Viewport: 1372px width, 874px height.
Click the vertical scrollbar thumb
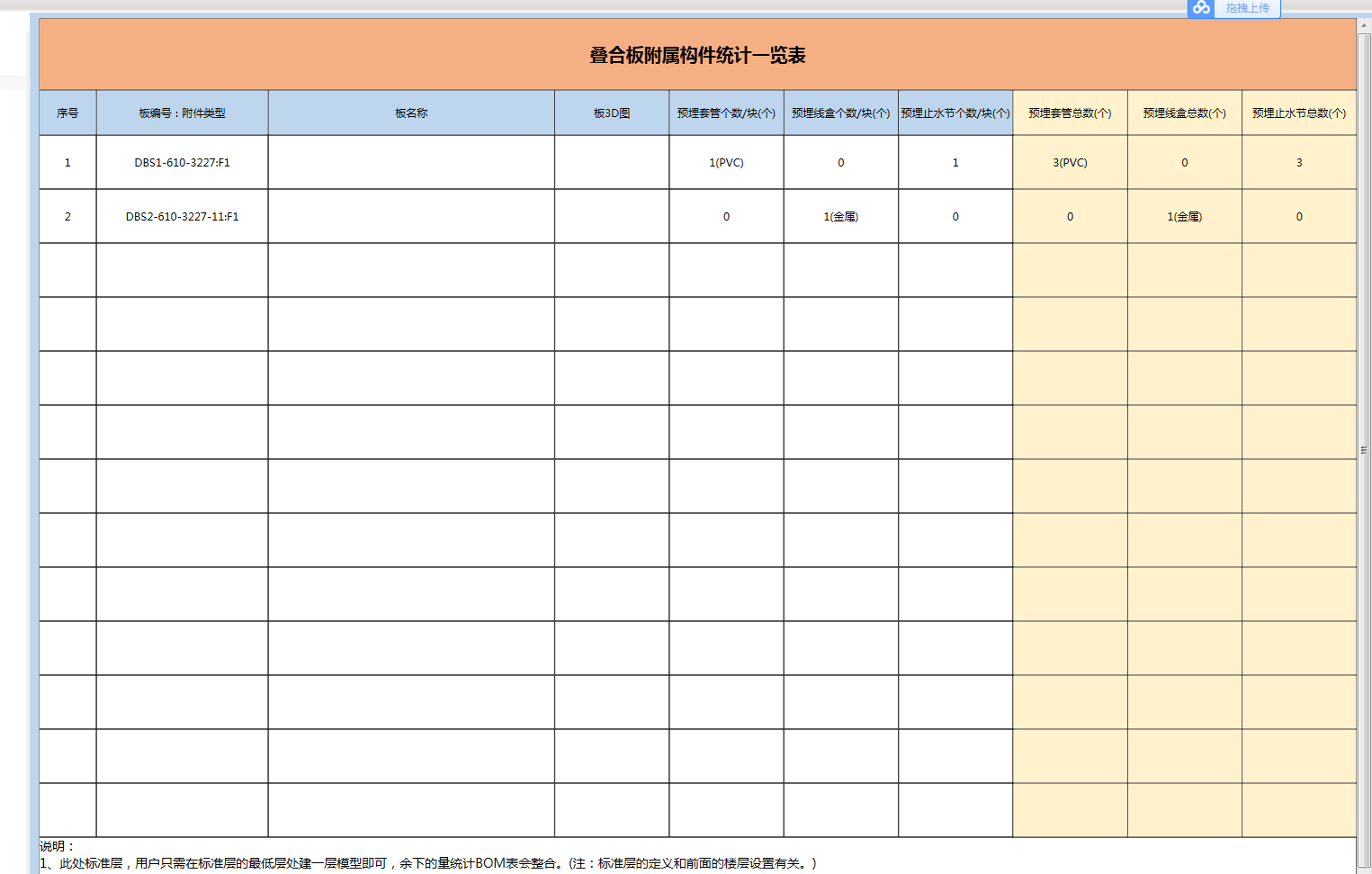click(x=1364, y=450)
